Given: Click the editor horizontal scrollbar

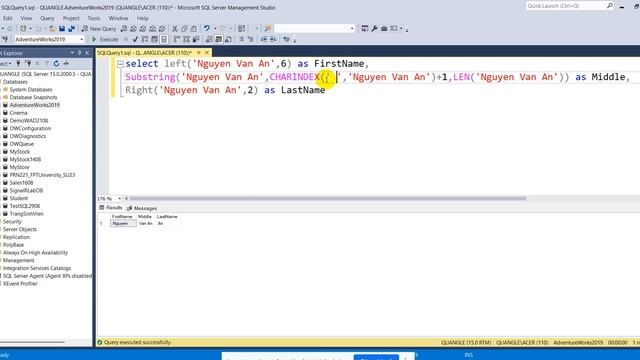Looking at the screenshot, I should 327,198.
